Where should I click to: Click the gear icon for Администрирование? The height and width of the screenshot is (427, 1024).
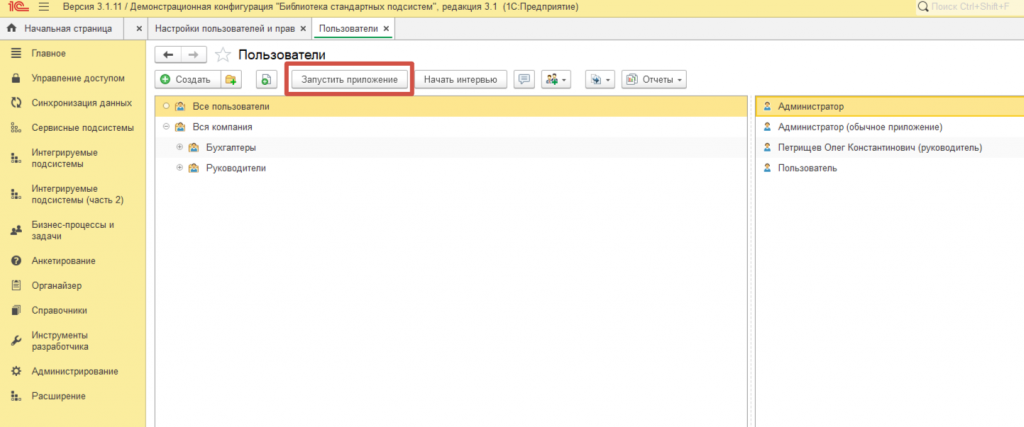[17, 371]
